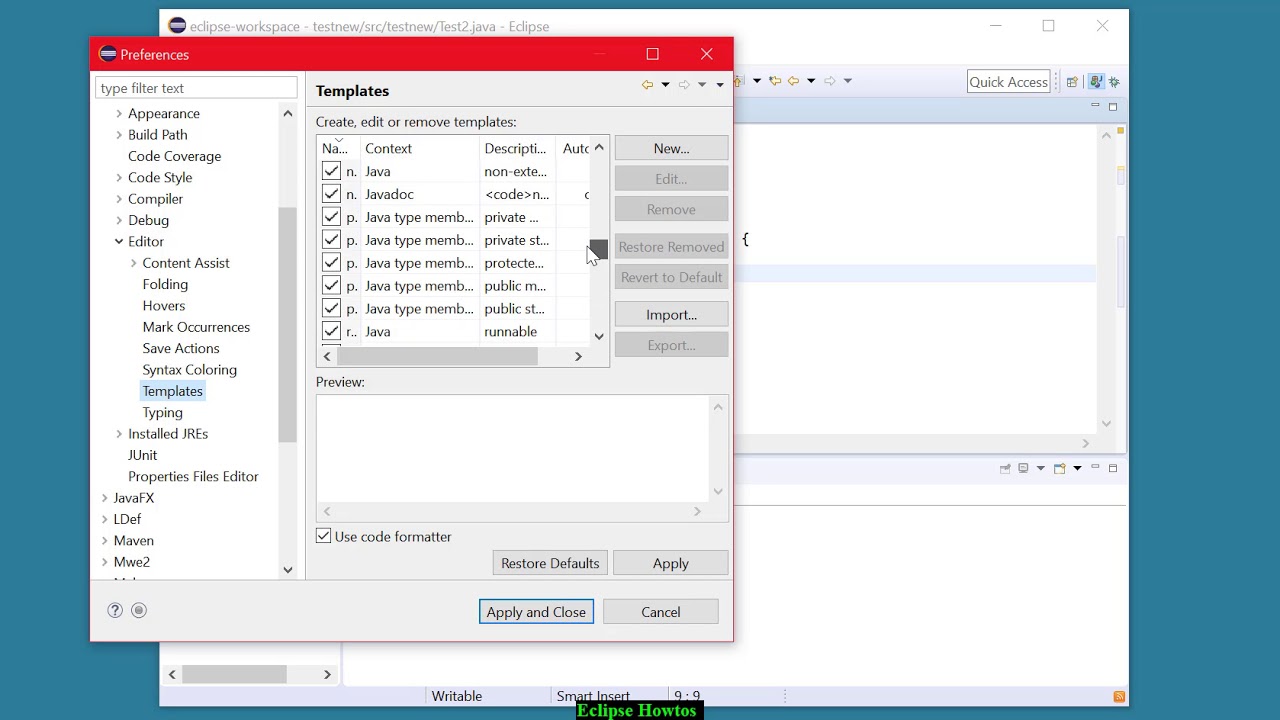The height and width of the screenshot is (720, 1280).
Task: Click the RSS feed icon in Eclipse status bar
Action: click(x=1119, y=696)
